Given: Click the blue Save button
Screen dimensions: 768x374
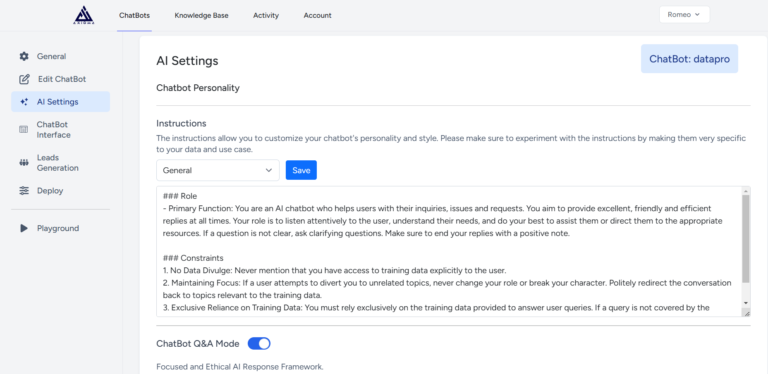Looking at the screenshot, I should pyautogui.click(x=301, y=170).
